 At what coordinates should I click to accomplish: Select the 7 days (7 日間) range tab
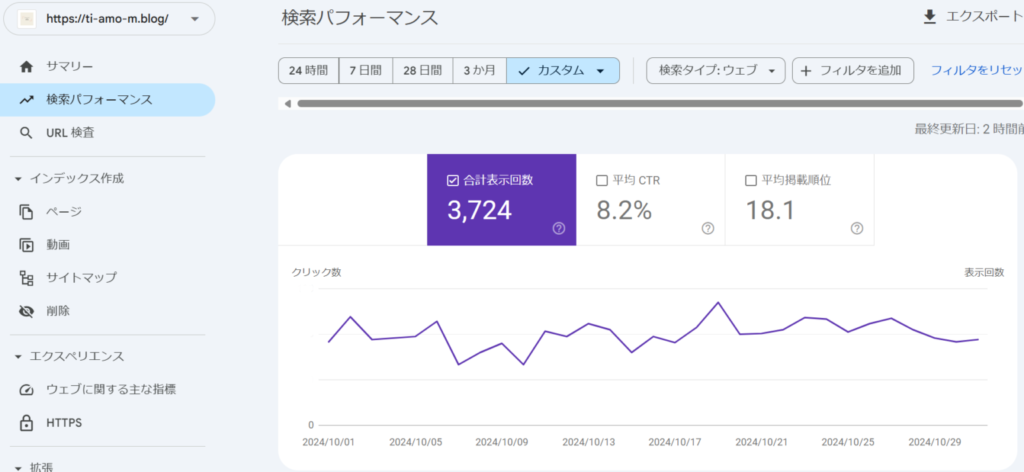coord(366,71)
